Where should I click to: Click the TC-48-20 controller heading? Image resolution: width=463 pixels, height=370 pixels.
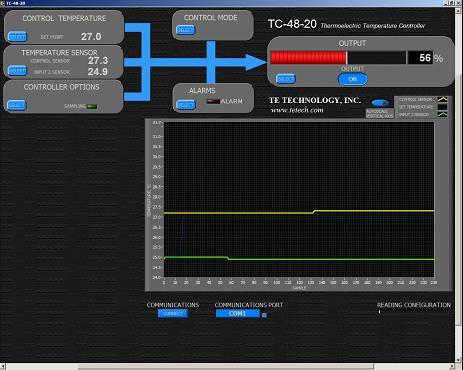(x=292, y=24)
